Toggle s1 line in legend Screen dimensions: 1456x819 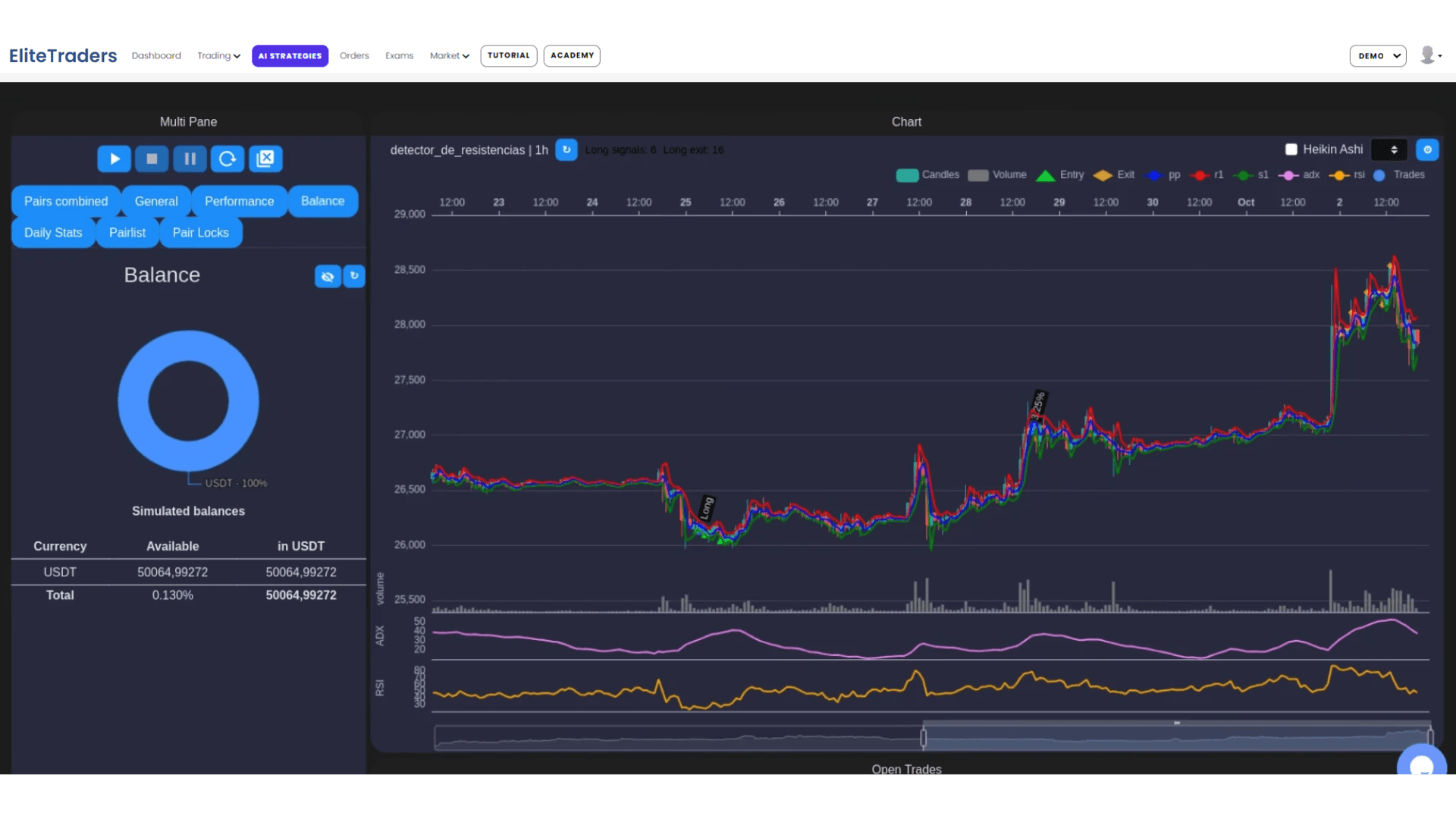(x=1251, y=175)
